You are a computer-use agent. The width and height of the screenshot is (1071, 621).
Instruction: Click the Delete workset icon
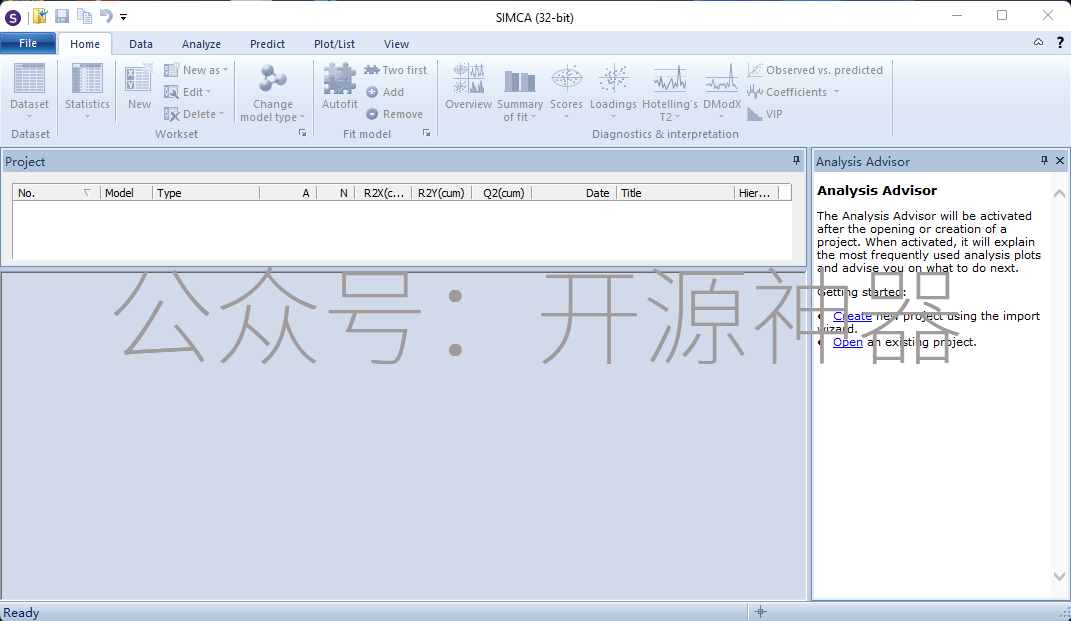[x=171, y=114]
